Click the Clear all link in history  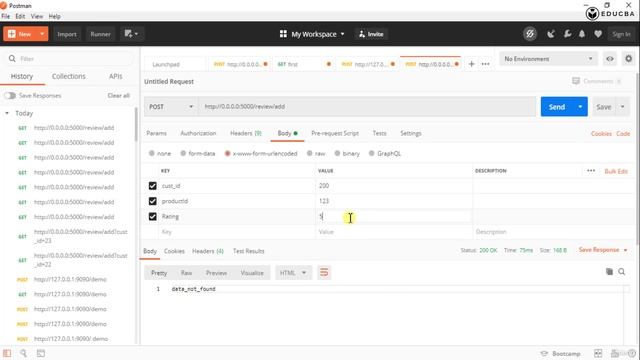(x=118, y=96)
